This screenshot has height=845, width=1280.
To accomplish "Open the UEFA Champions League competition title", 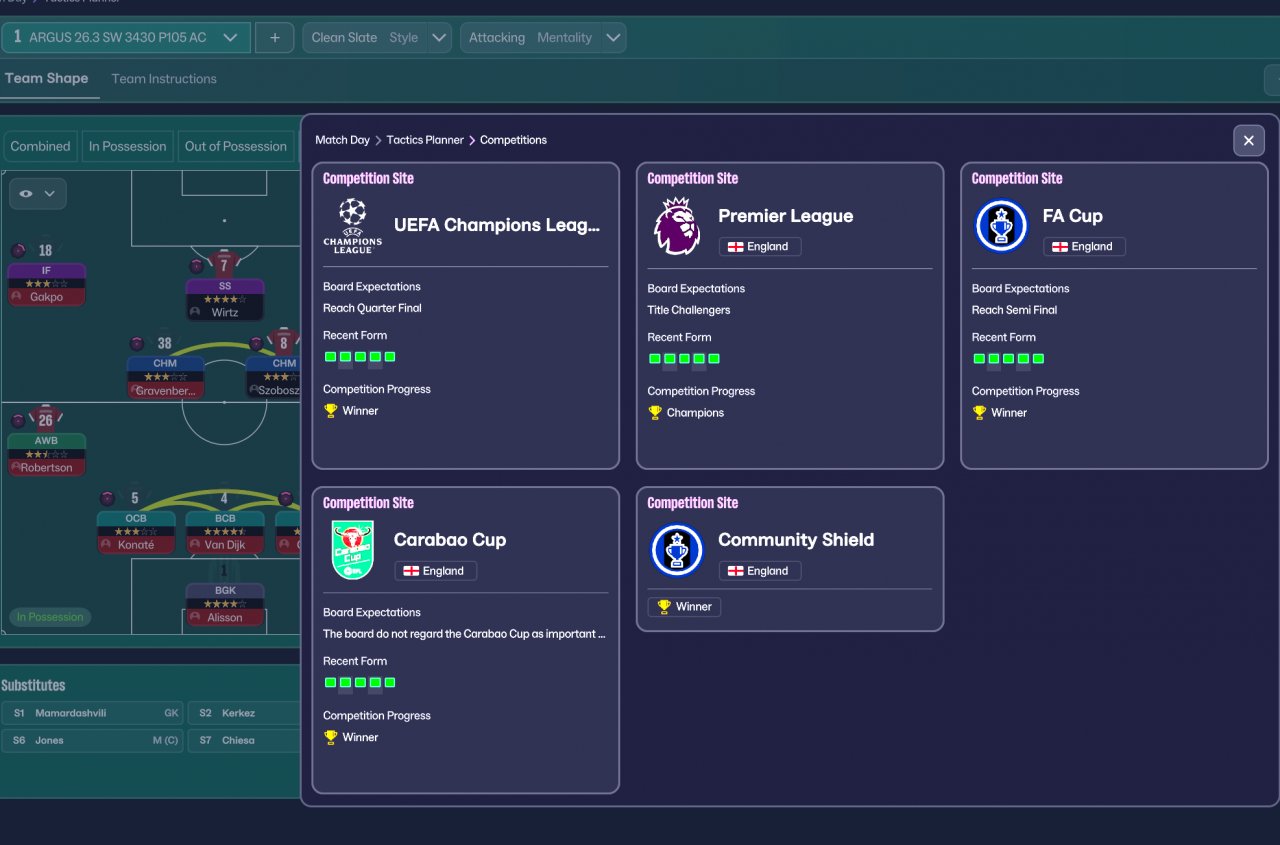I will point(497,225).
